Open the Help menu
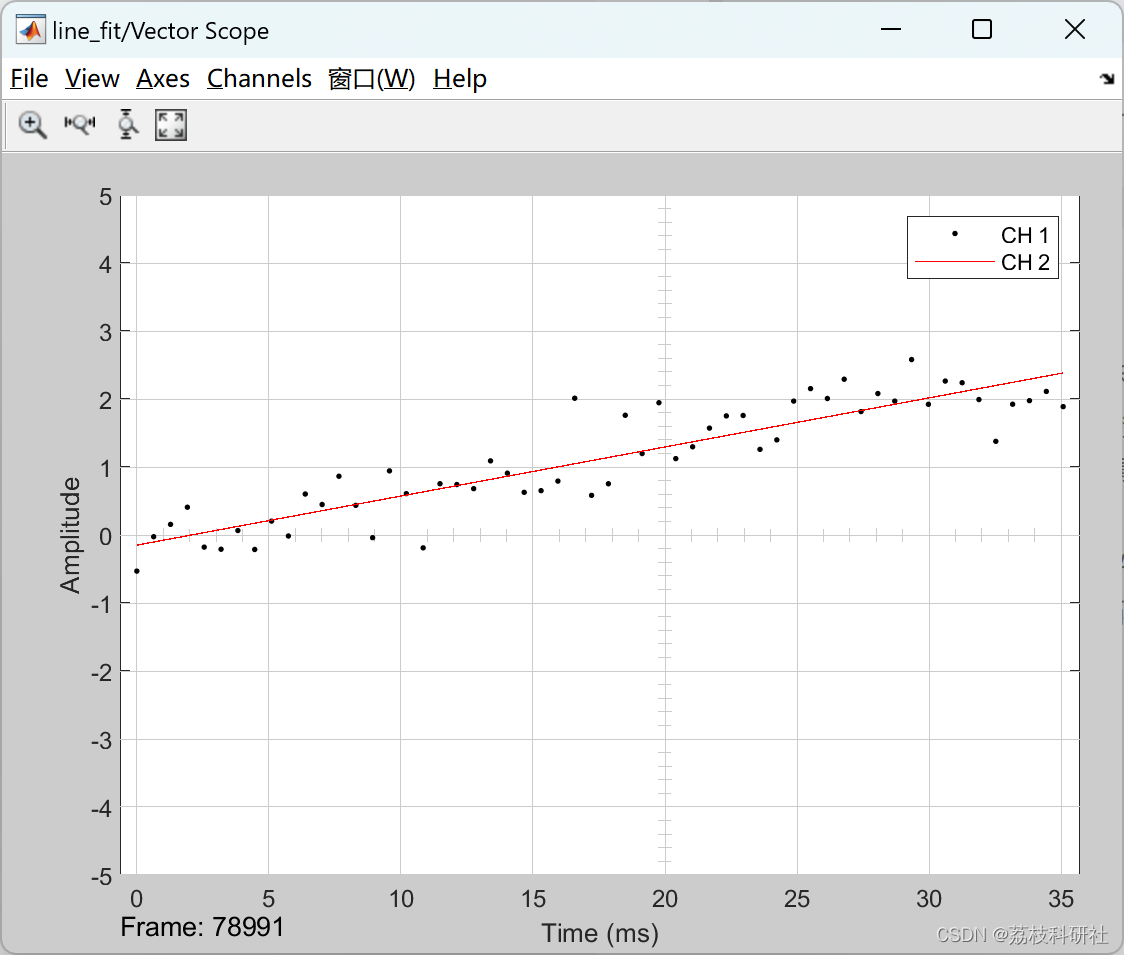 coord(459,78)
